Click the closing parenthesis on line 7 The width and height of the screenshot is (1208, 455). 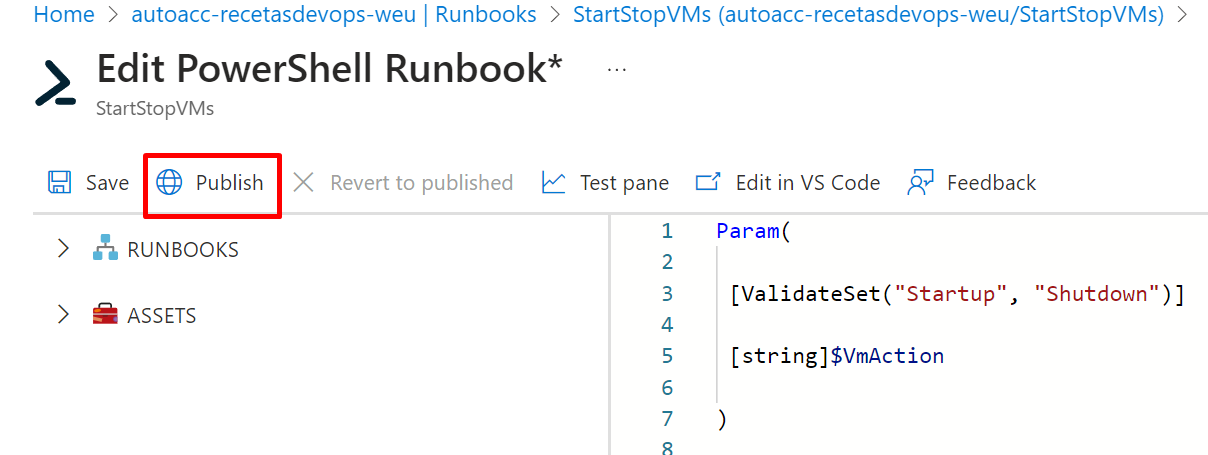pos(722,419)
